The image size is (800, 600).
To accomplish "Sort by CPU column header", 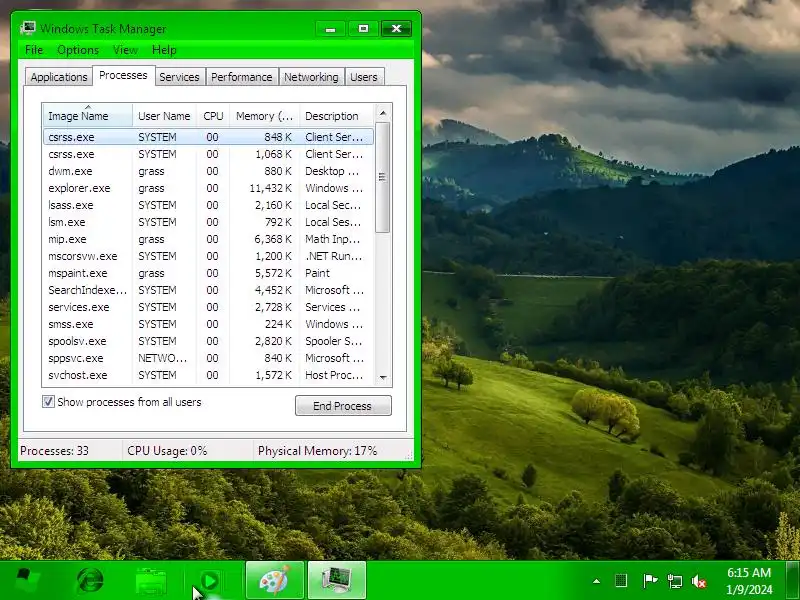I will (x=213, y=116).
